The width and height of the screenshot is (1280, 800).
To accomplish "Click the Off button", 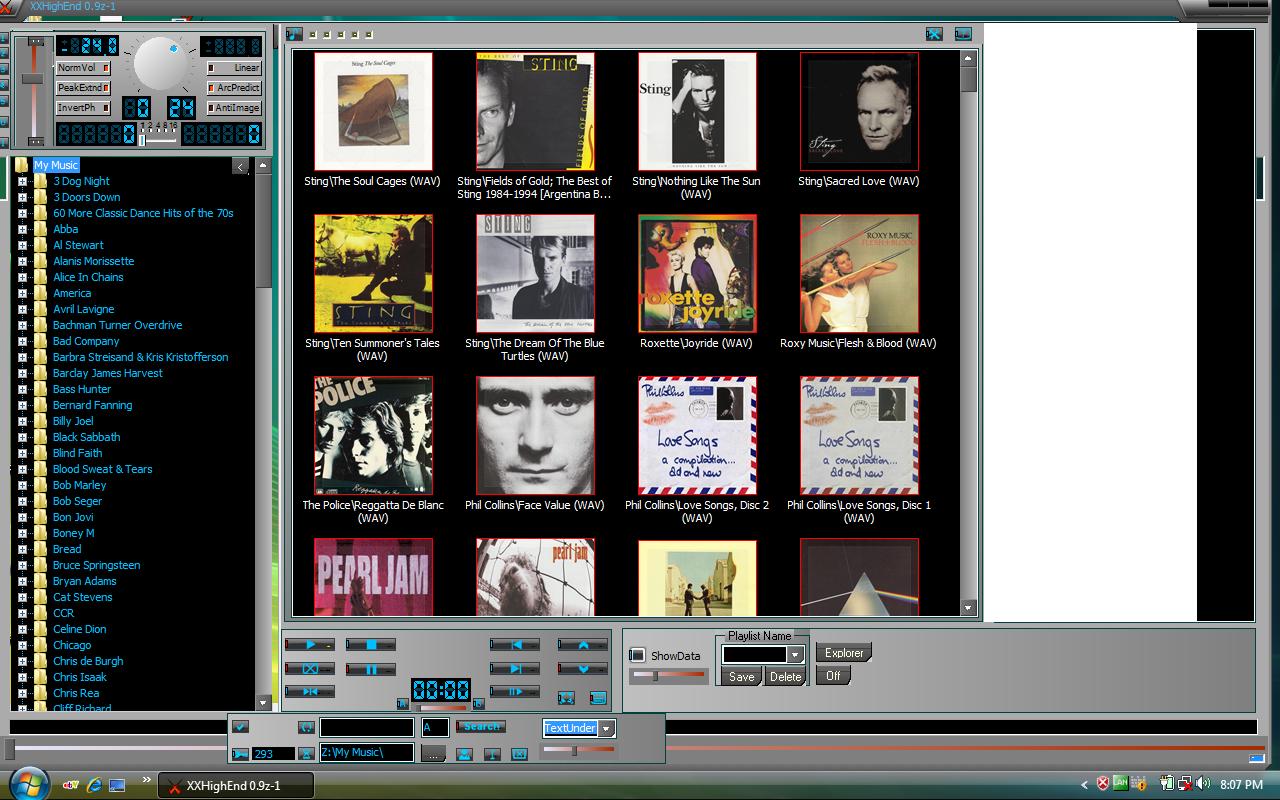I will tap(833, 676).
